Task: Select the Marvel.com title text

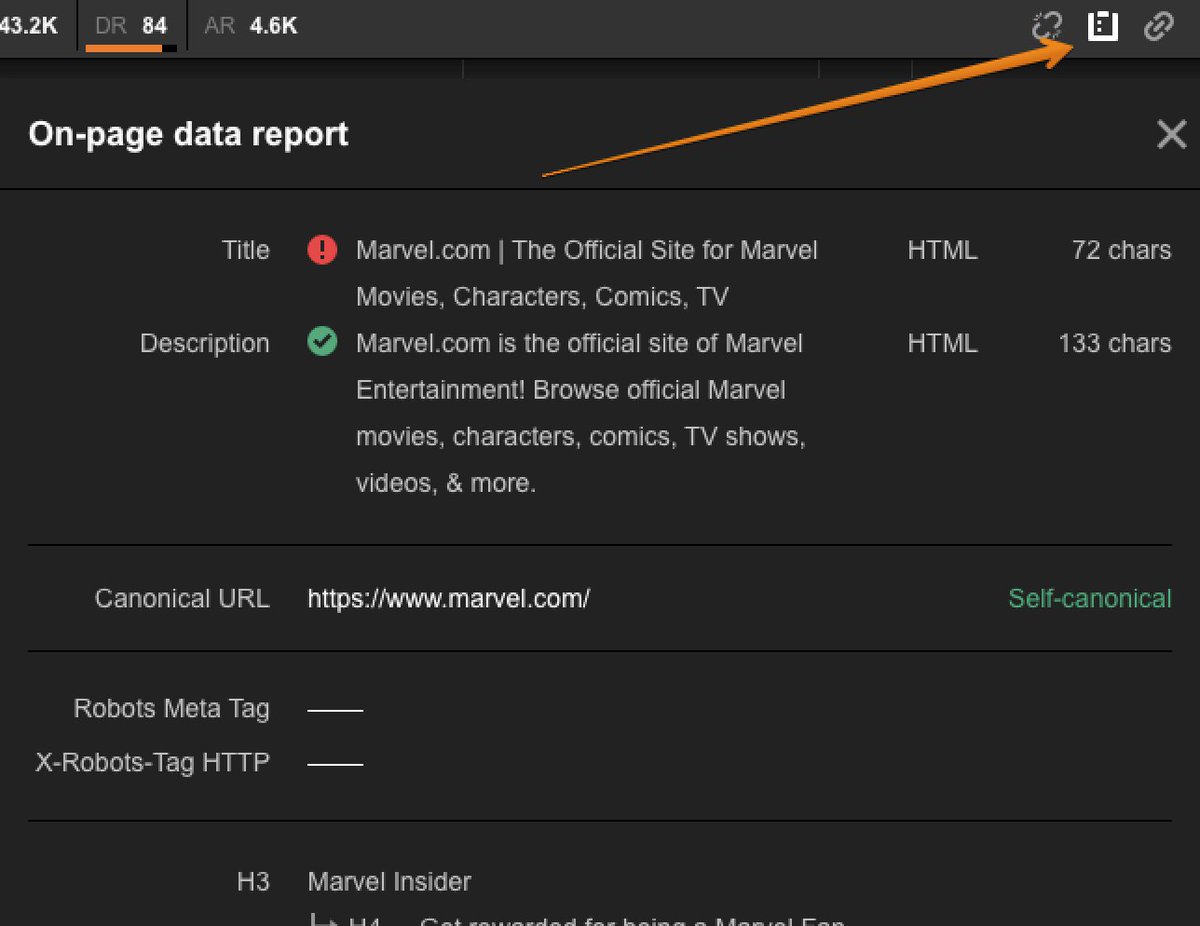Action: (x=587, y=273)
